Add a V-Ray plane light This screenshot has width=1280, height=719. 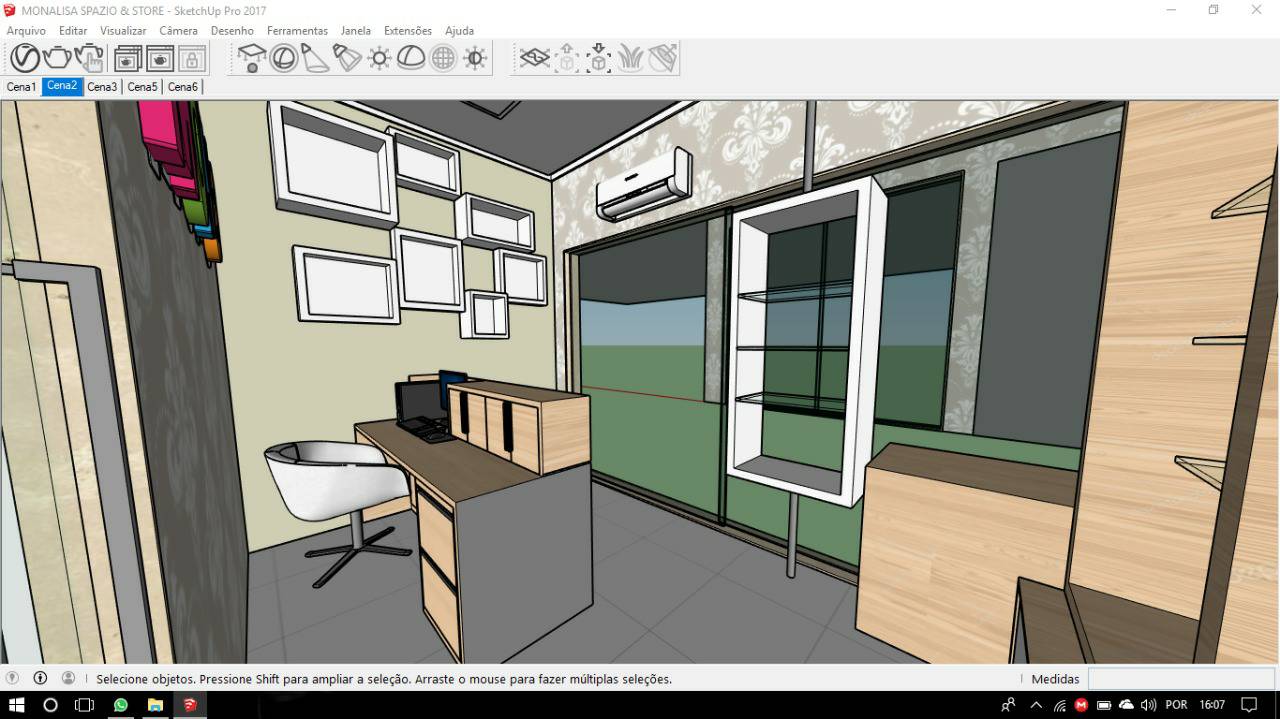[x=251, y=58]
